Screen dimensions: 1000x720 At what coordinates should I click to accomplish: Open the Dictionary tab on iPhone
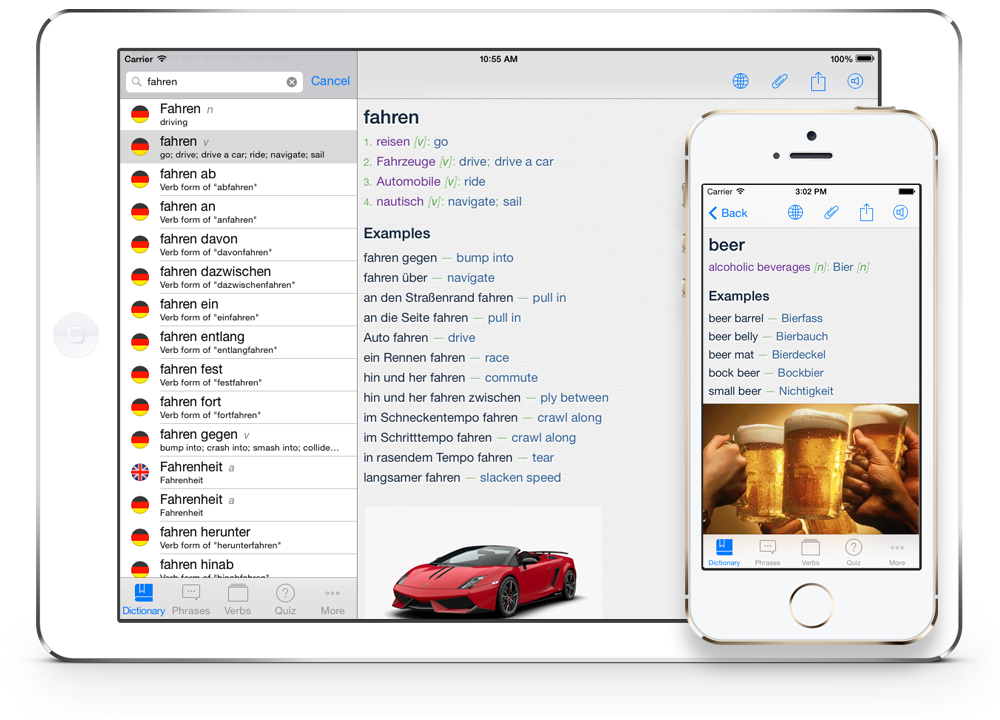point(724,552)
